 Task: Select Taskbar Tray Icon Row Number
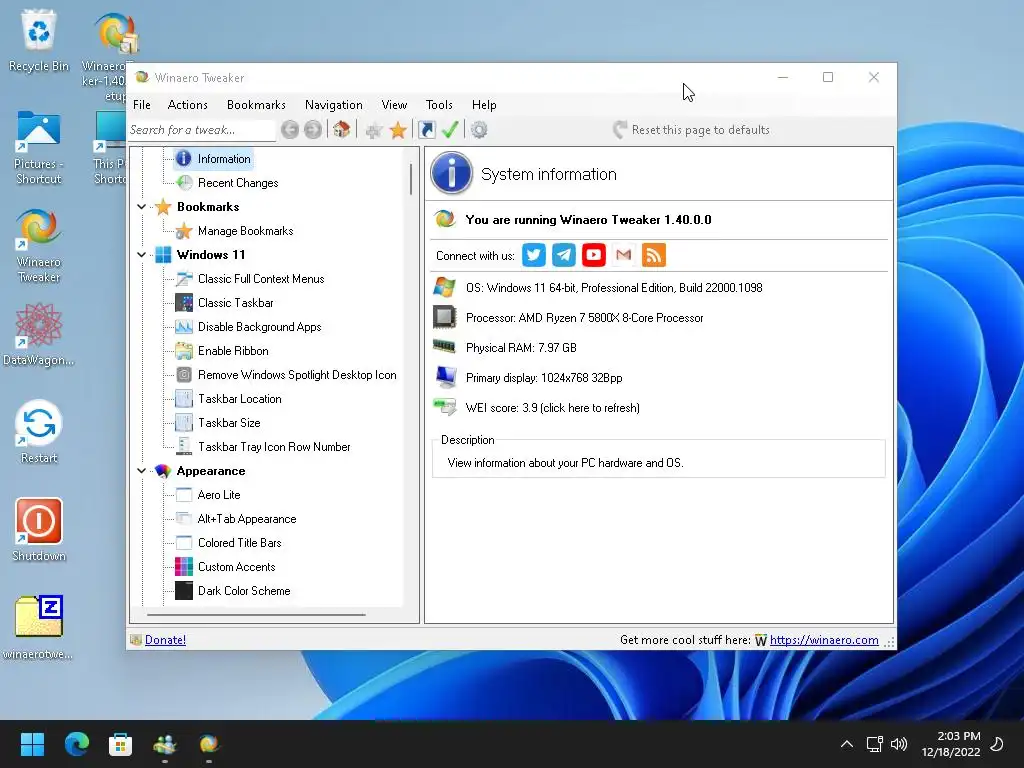coord(274,447)
